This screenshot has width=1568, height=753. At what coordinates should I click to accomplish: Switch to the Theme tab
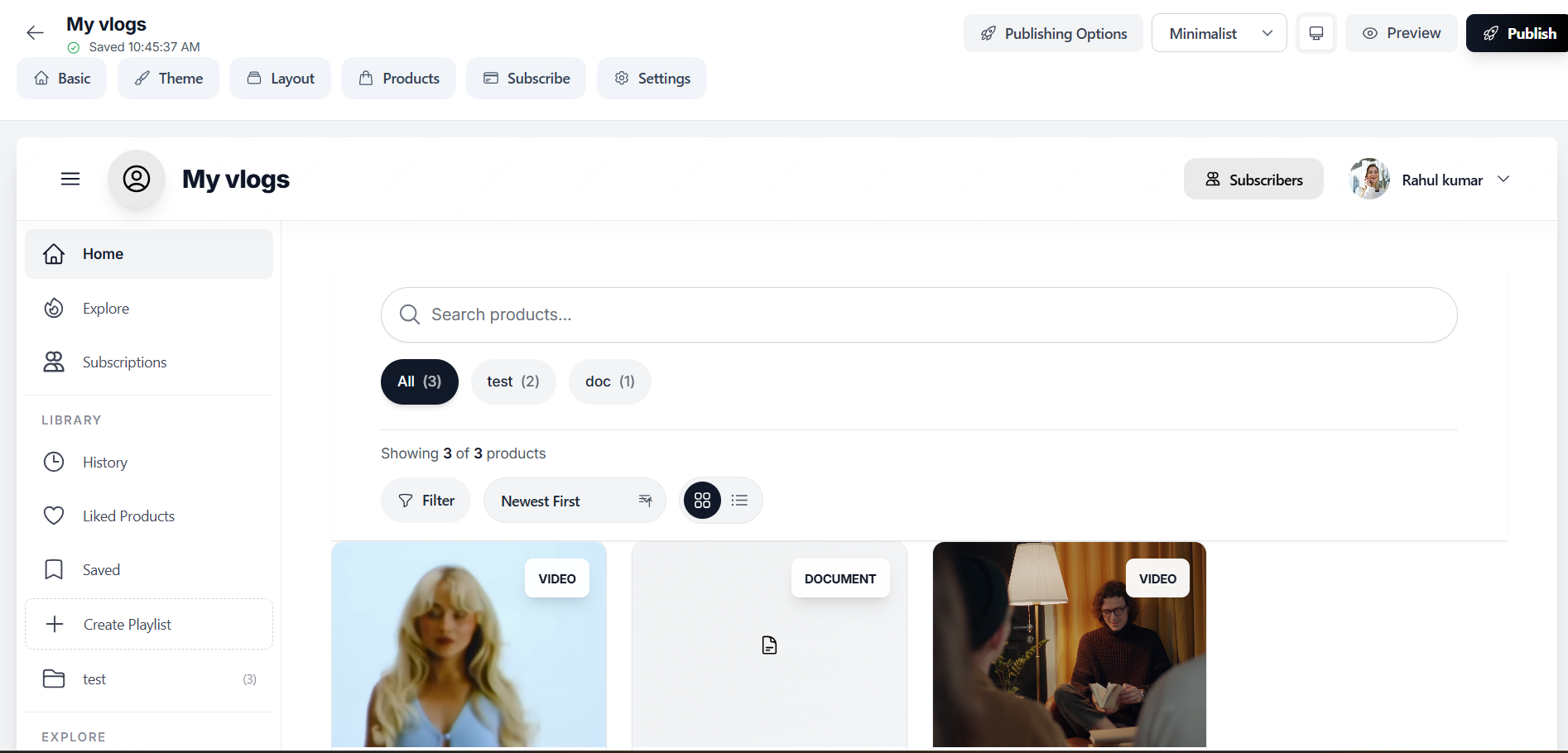coord(168,78)
